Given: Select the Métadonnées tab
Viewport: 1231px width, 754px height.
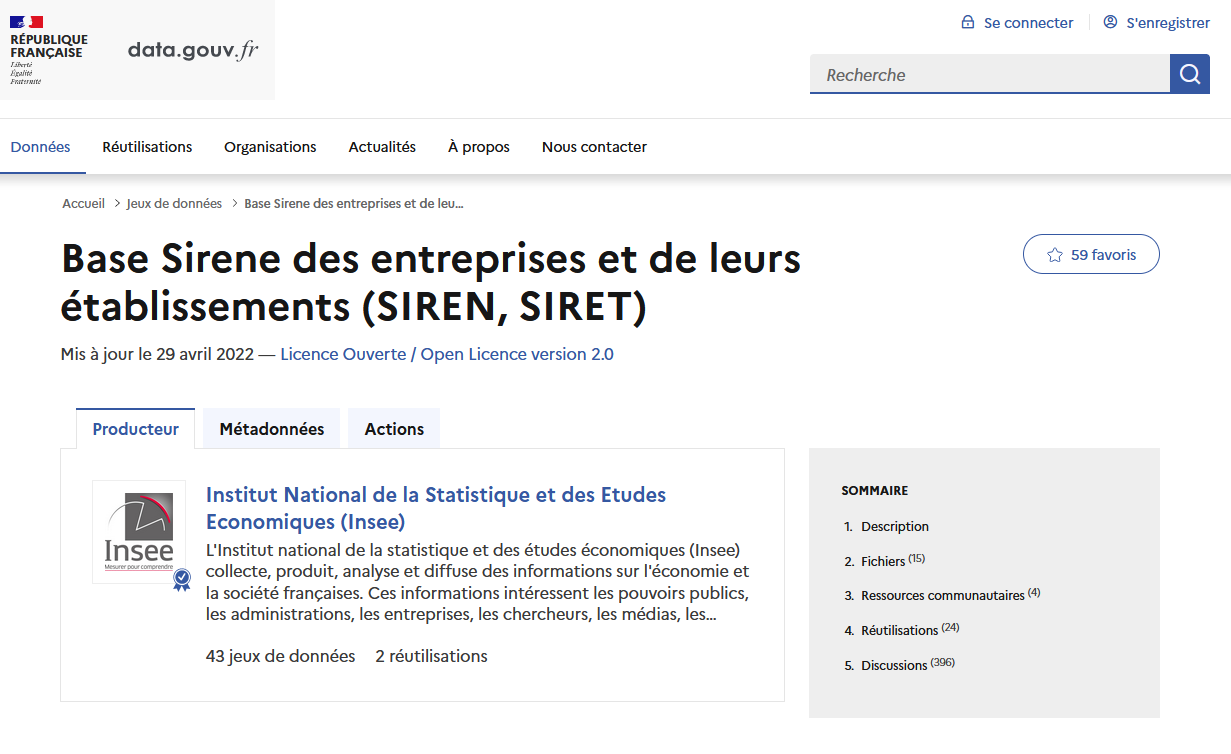Looking at the screenshot, I should coord(272,429).
